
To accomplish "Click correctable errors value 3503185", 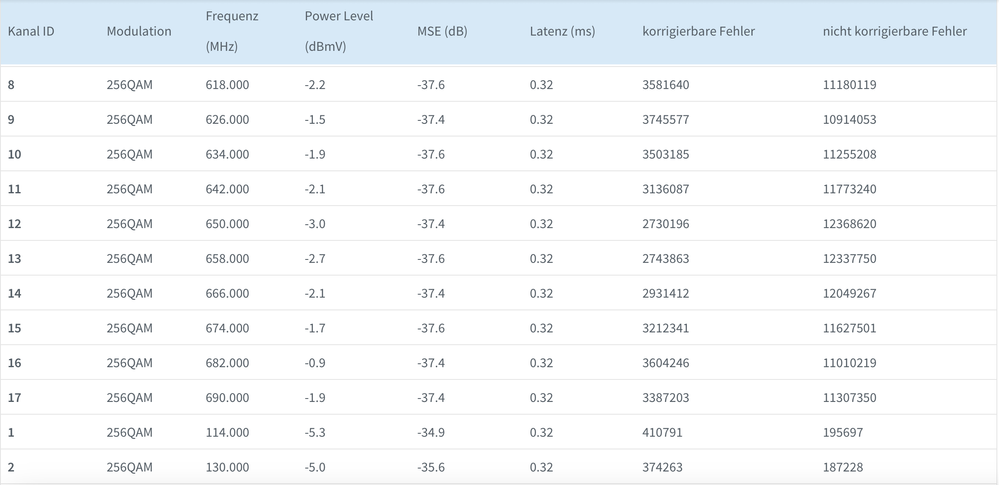I will [666, 154].
